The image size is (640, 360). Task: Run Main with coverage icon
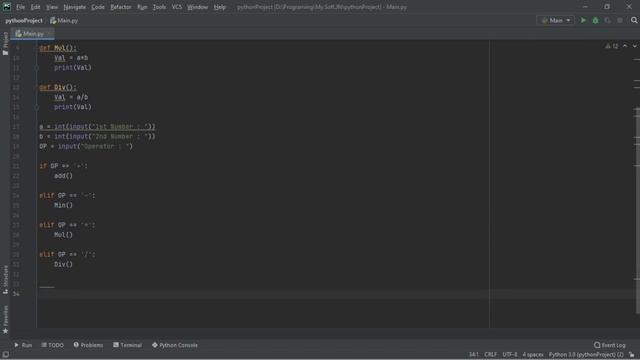(x=608, y=20)
